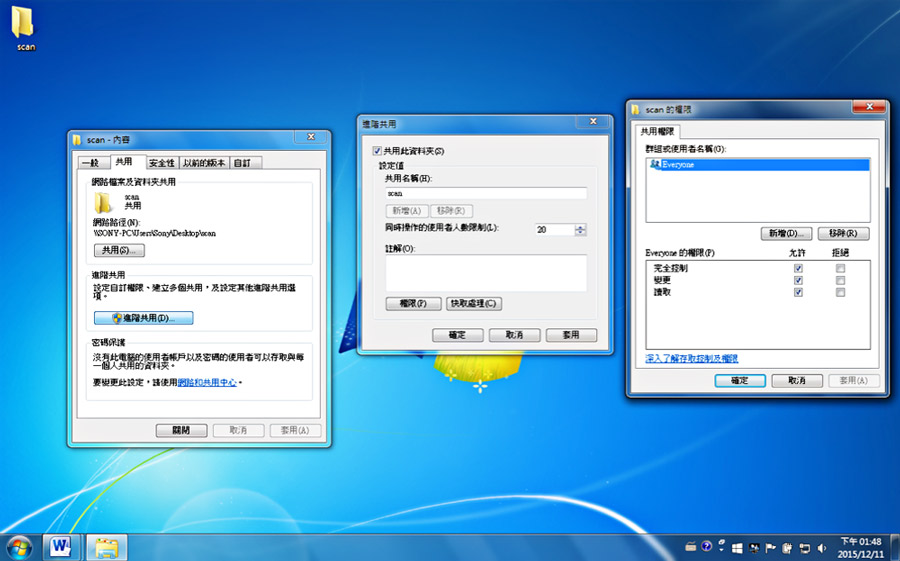This screenshot has height=561, width=900.
Task: Click the Caching (快取處理) button
Action: click(x=474, y=303)
